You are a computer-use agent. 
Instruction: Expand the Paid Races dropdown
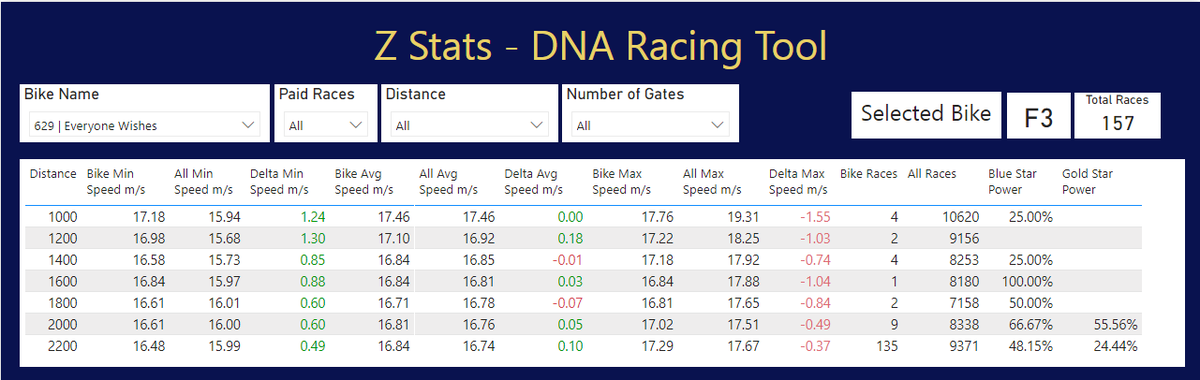point(326,126)
